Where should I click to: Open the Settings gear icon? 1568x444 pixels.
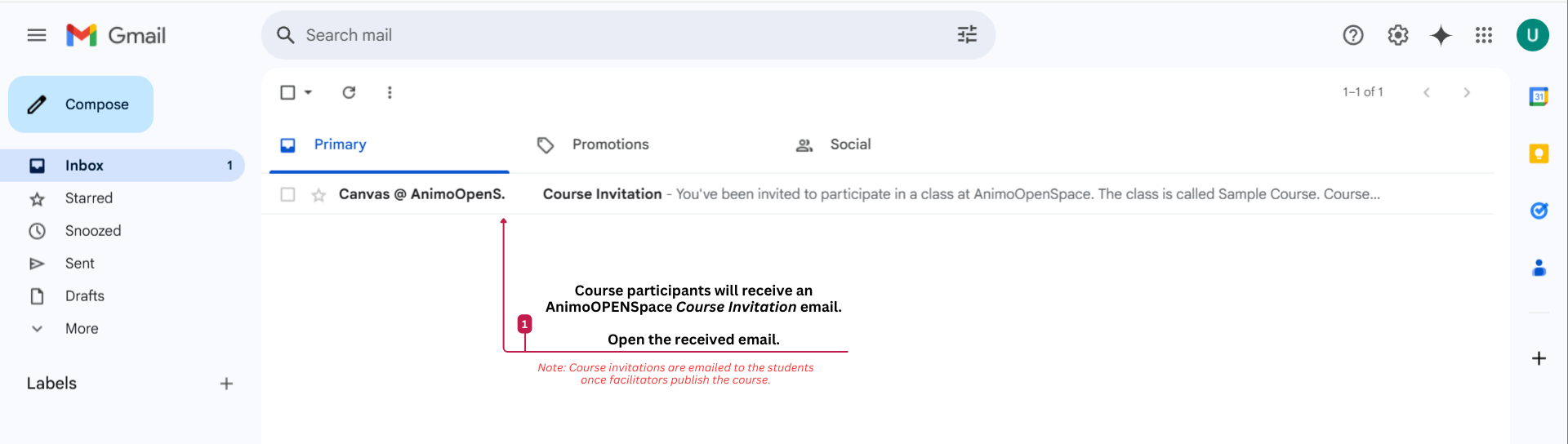coord(1398,35)
